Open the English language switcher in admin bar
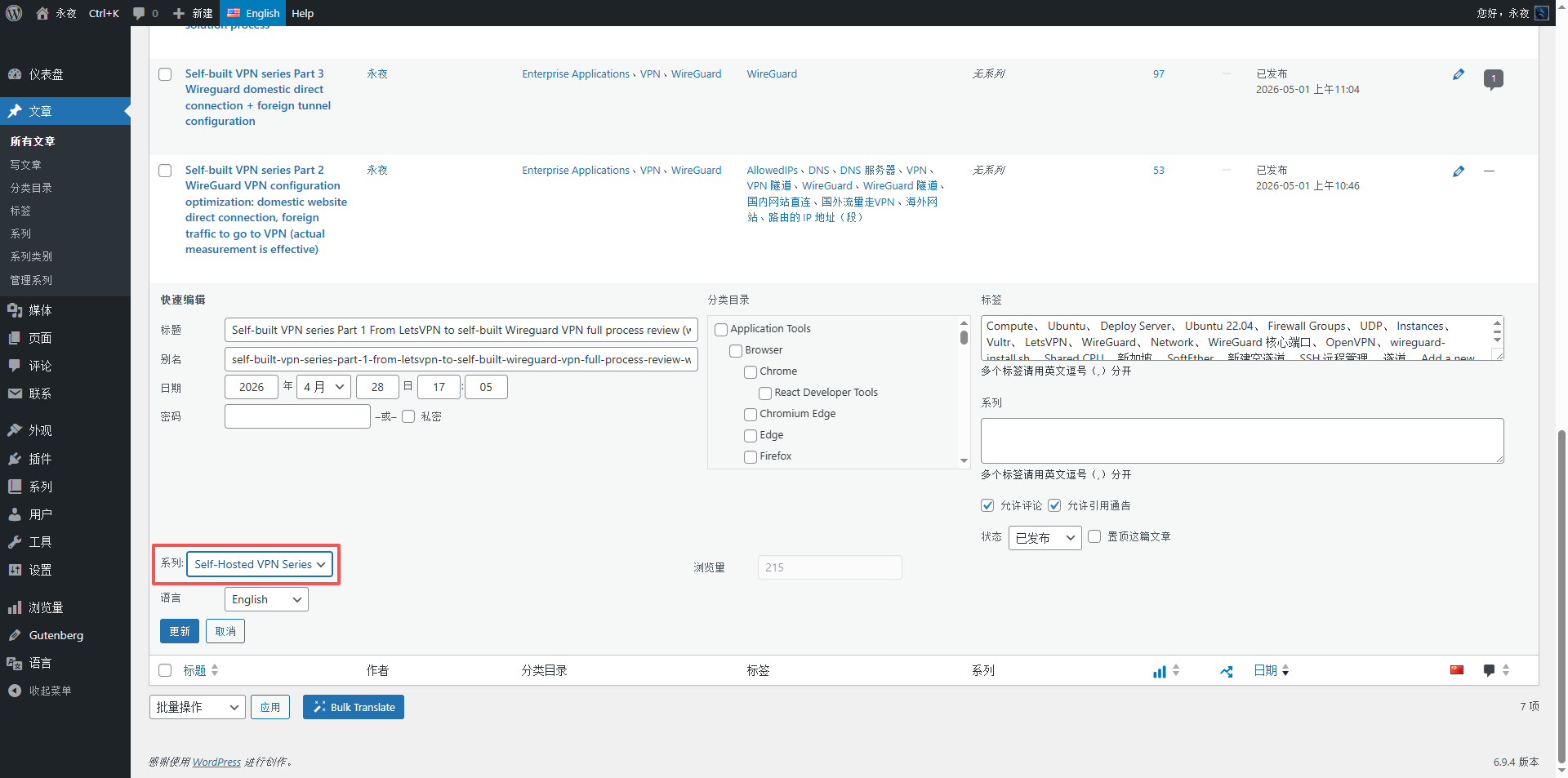Viewport: 1568px width, 778px height. [x=252, y=13]
